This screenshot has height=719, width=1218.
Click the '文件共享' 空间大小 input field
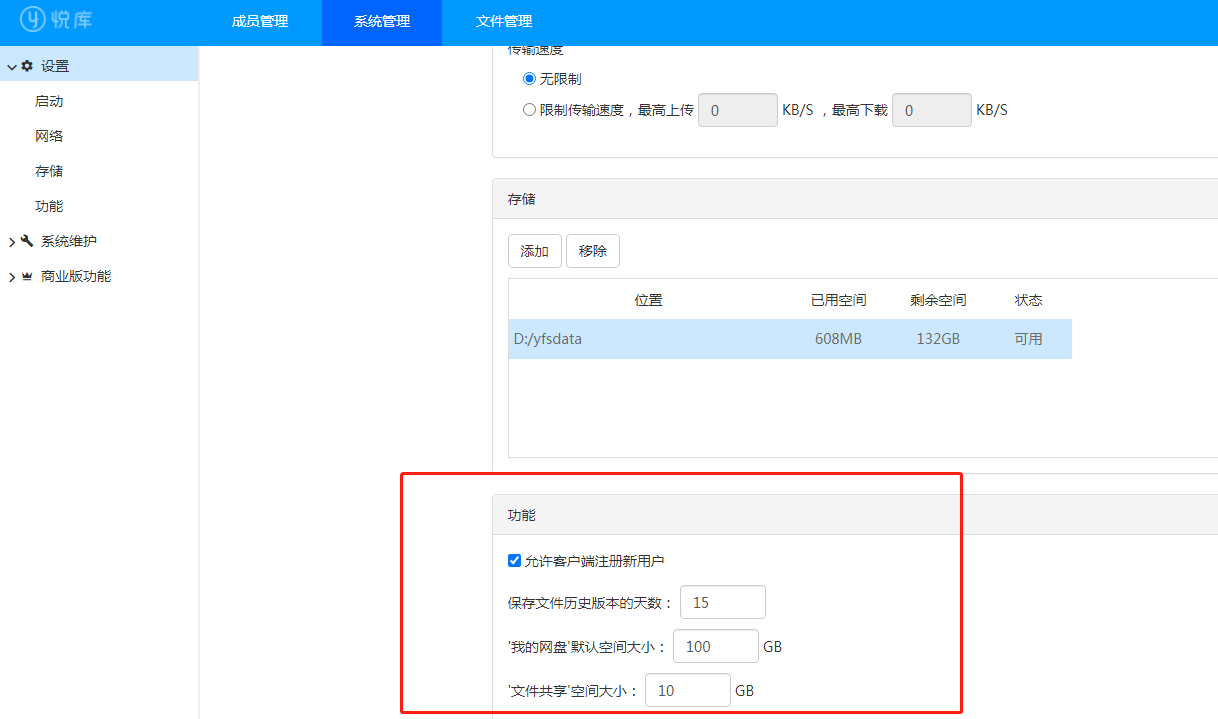688,690
